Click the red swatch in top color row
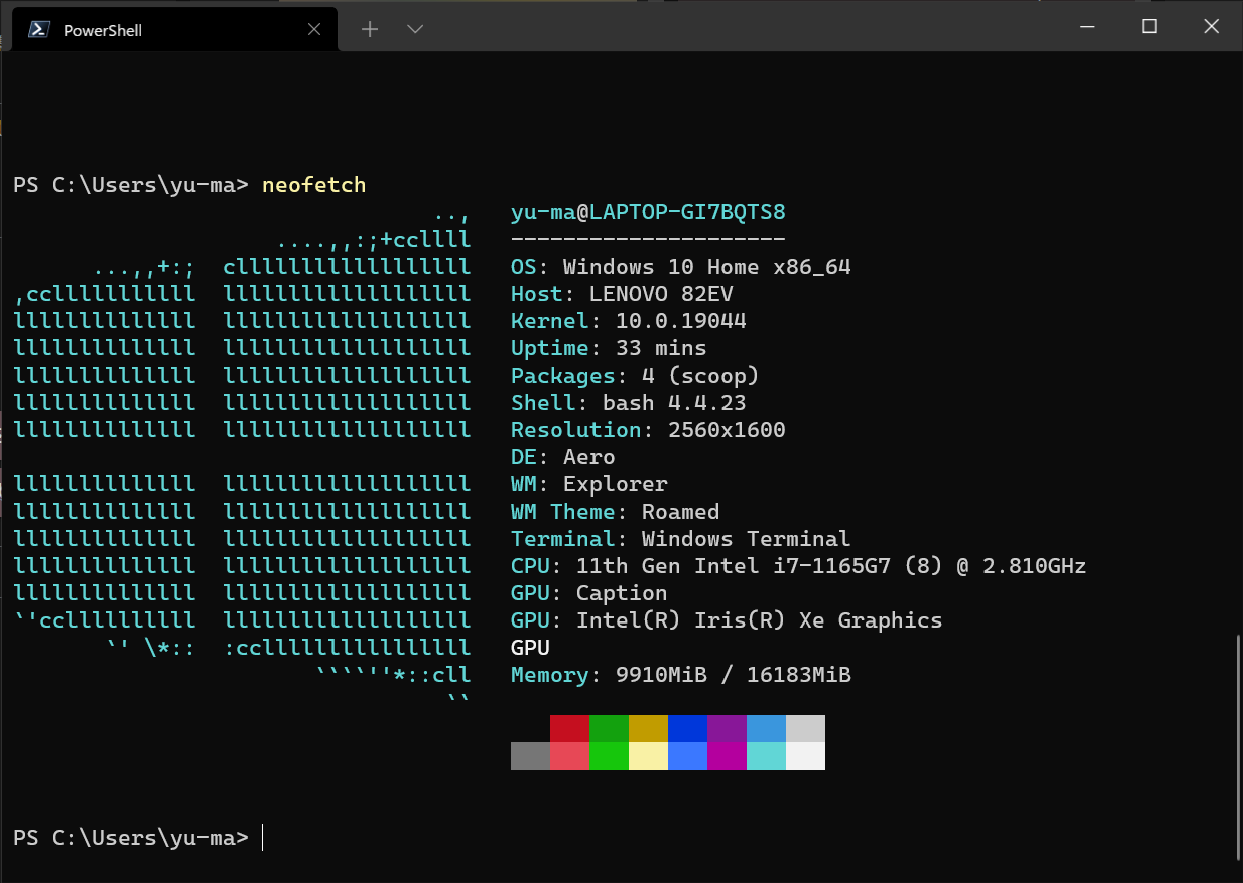 coord(569,728)
